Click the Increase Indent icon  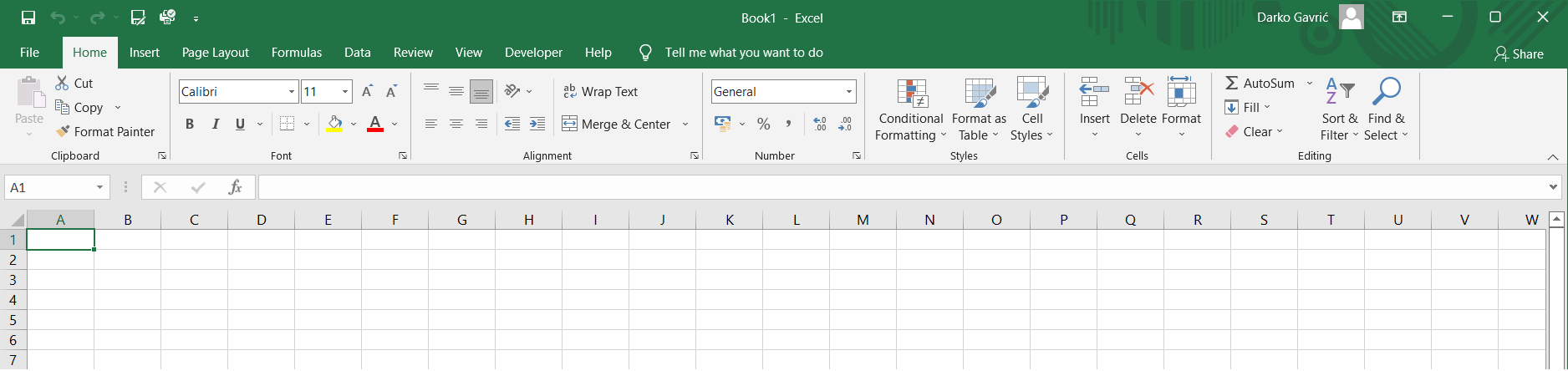(537, 125)
